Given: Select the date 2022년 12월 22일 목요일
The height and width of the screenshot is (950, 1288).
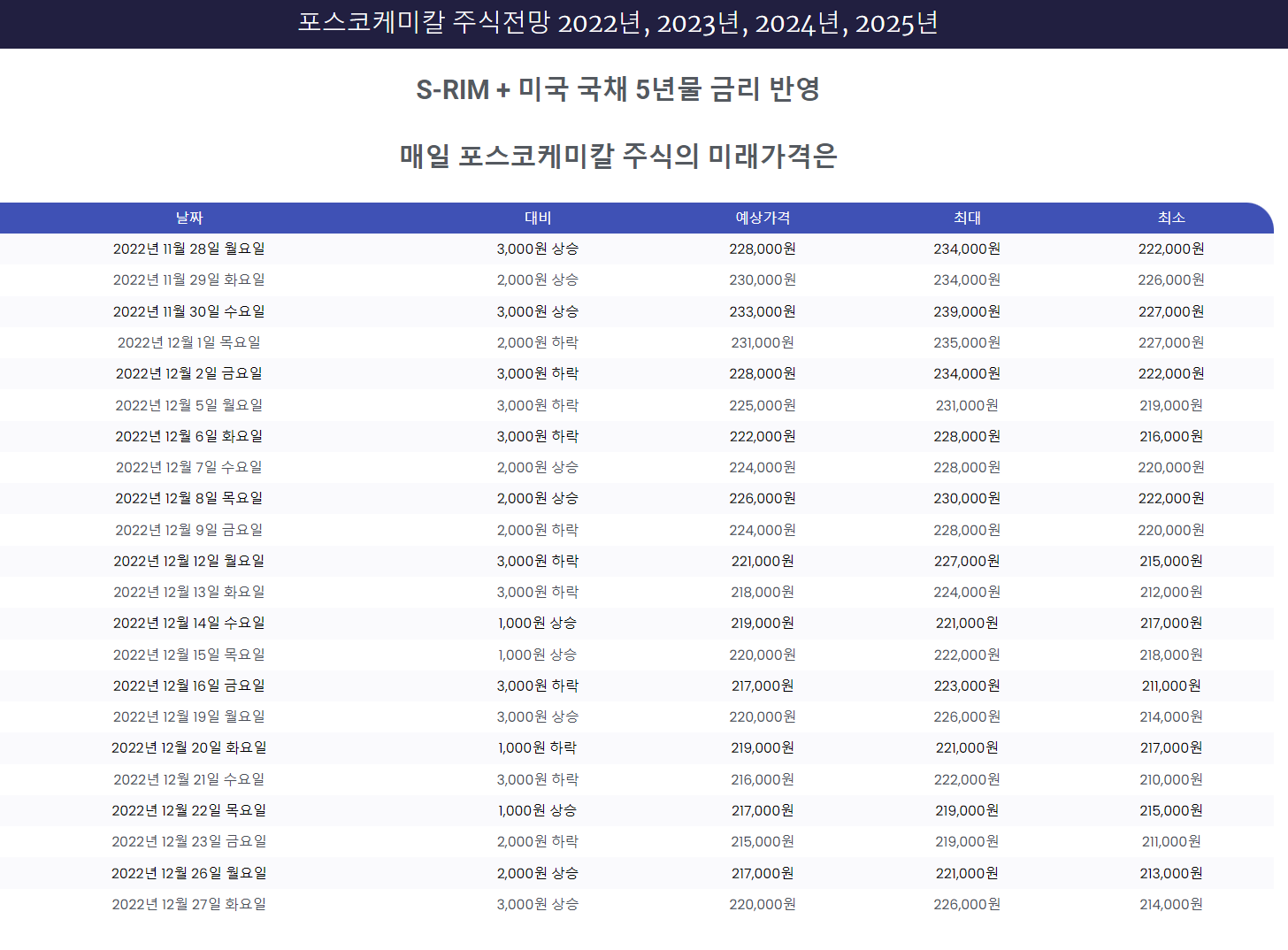Looking at the screenshot, I should click(189, 810).
